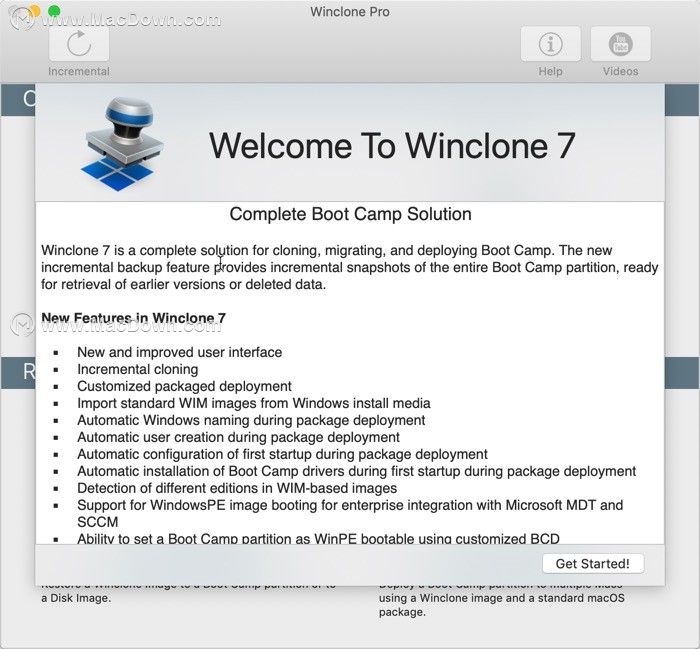
Task: Open the Videos YouTube icon
Action: (x=621, y=44)
